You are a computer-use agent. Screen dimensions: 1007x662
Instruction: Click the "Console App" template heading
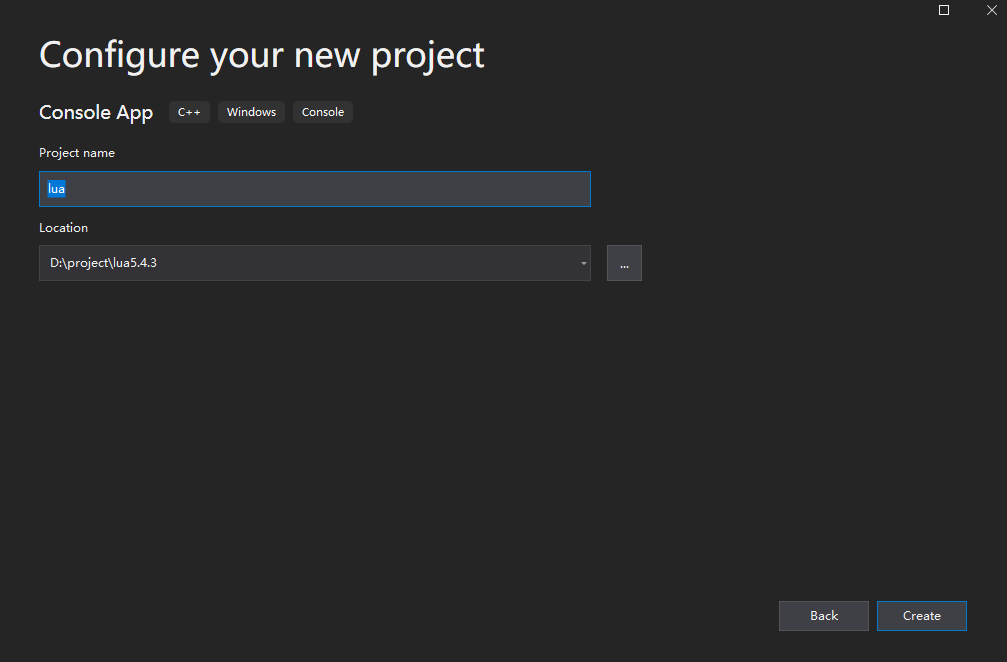pyautogui.click(x=96, y=112)
